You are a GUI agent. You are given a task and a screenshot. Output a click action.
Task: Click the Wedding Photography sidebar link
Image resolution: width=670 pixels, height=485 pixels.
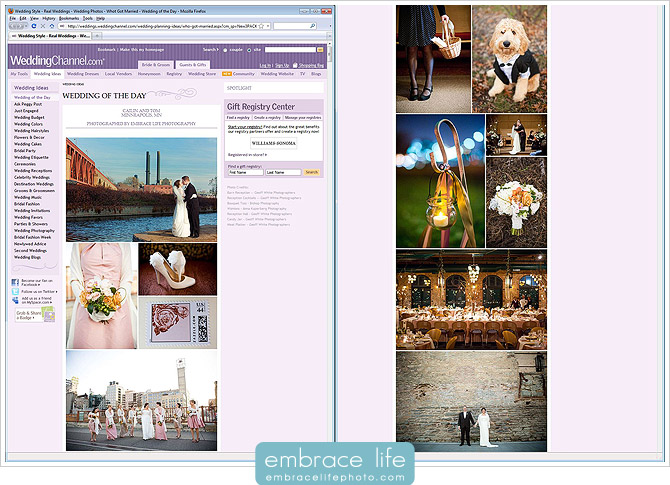(x=34, y=230)
